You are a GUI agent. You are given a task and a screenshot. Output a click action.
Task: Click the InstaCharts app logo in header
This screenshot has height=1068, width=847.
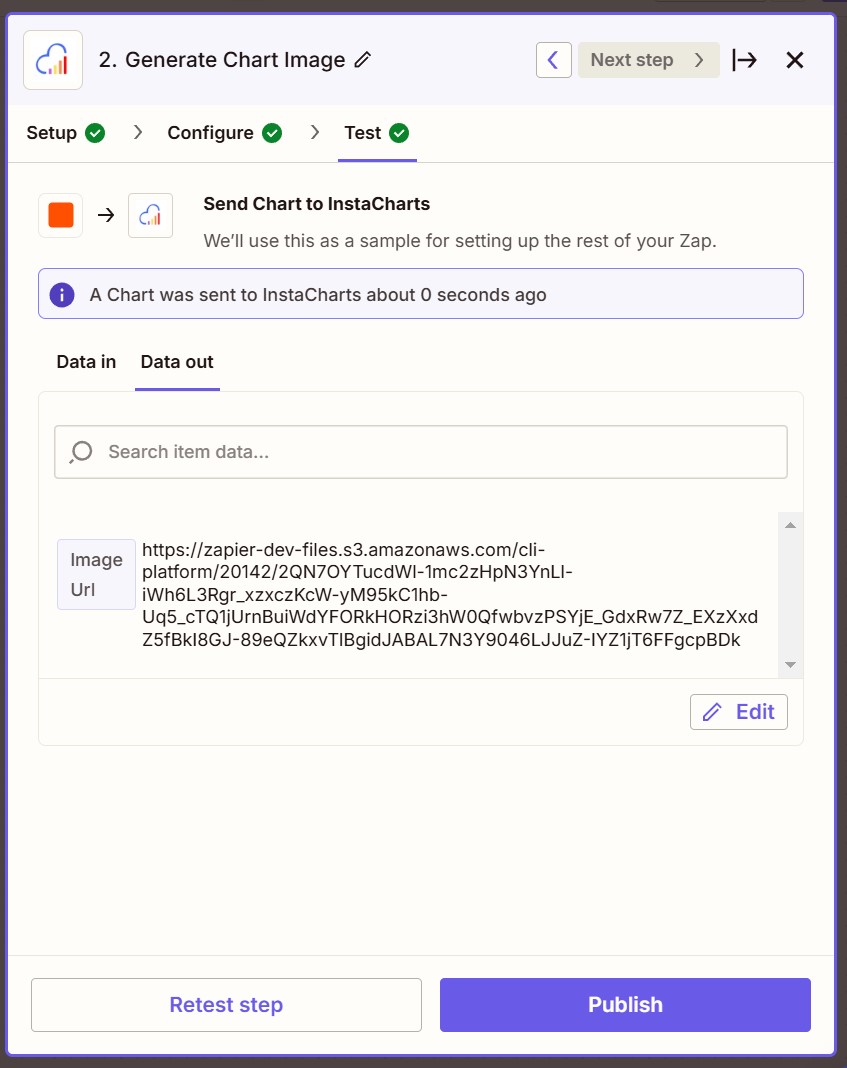(53, 60)
